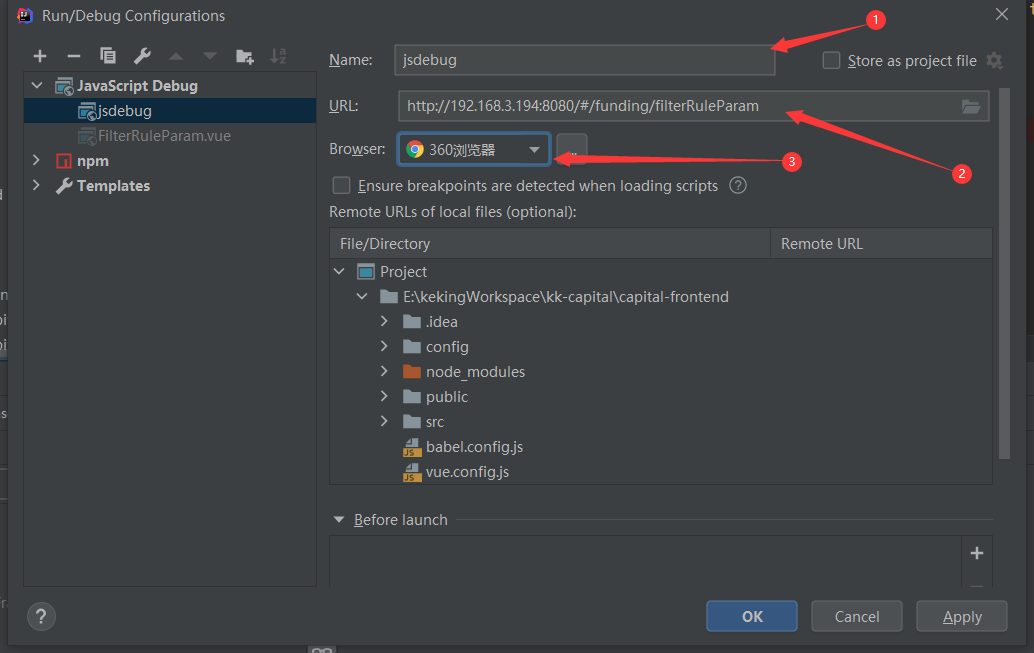
Task: Click the Add New Configuration plus icon
Action: click(x=40, y=56)
